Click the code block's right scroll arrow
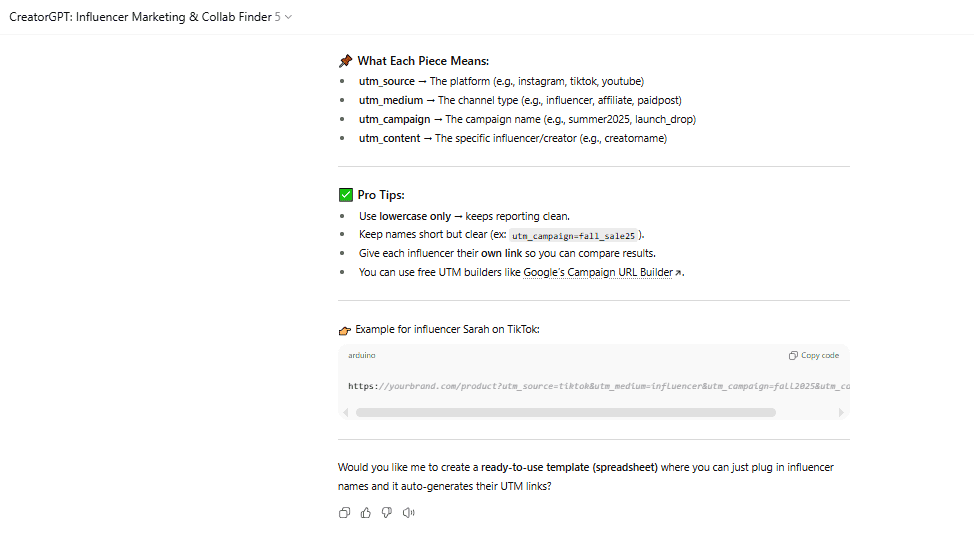The image size is (974, 547). point(841,412)
